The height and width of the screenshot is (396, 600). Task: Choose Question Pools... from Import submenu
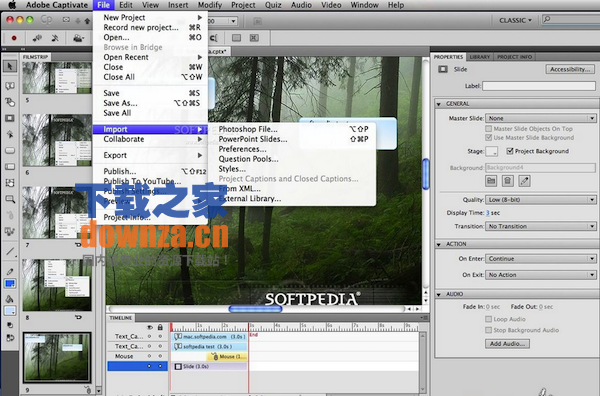[x=293, y=159]
